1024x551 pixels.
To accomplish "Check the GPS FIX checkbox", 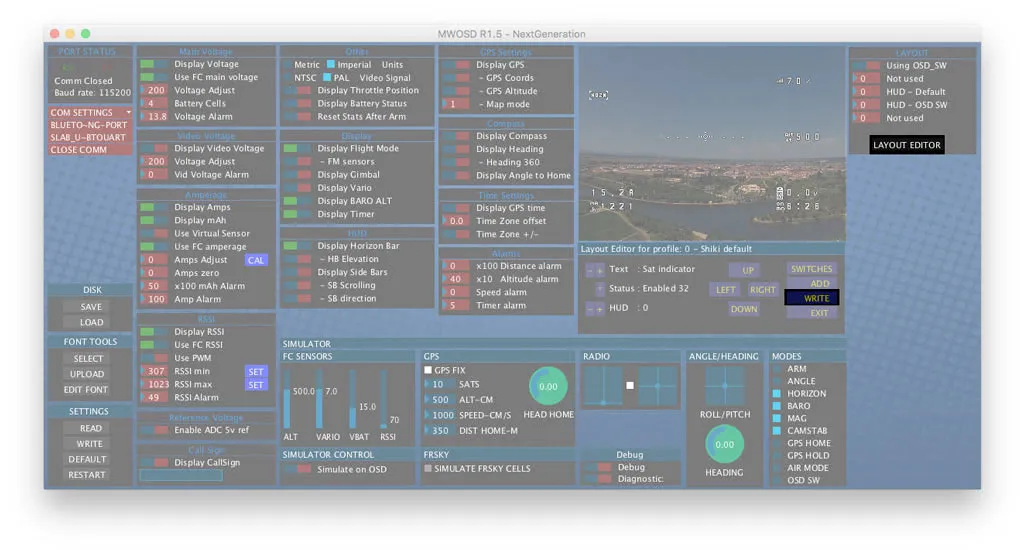I will [x=428, y=370].
